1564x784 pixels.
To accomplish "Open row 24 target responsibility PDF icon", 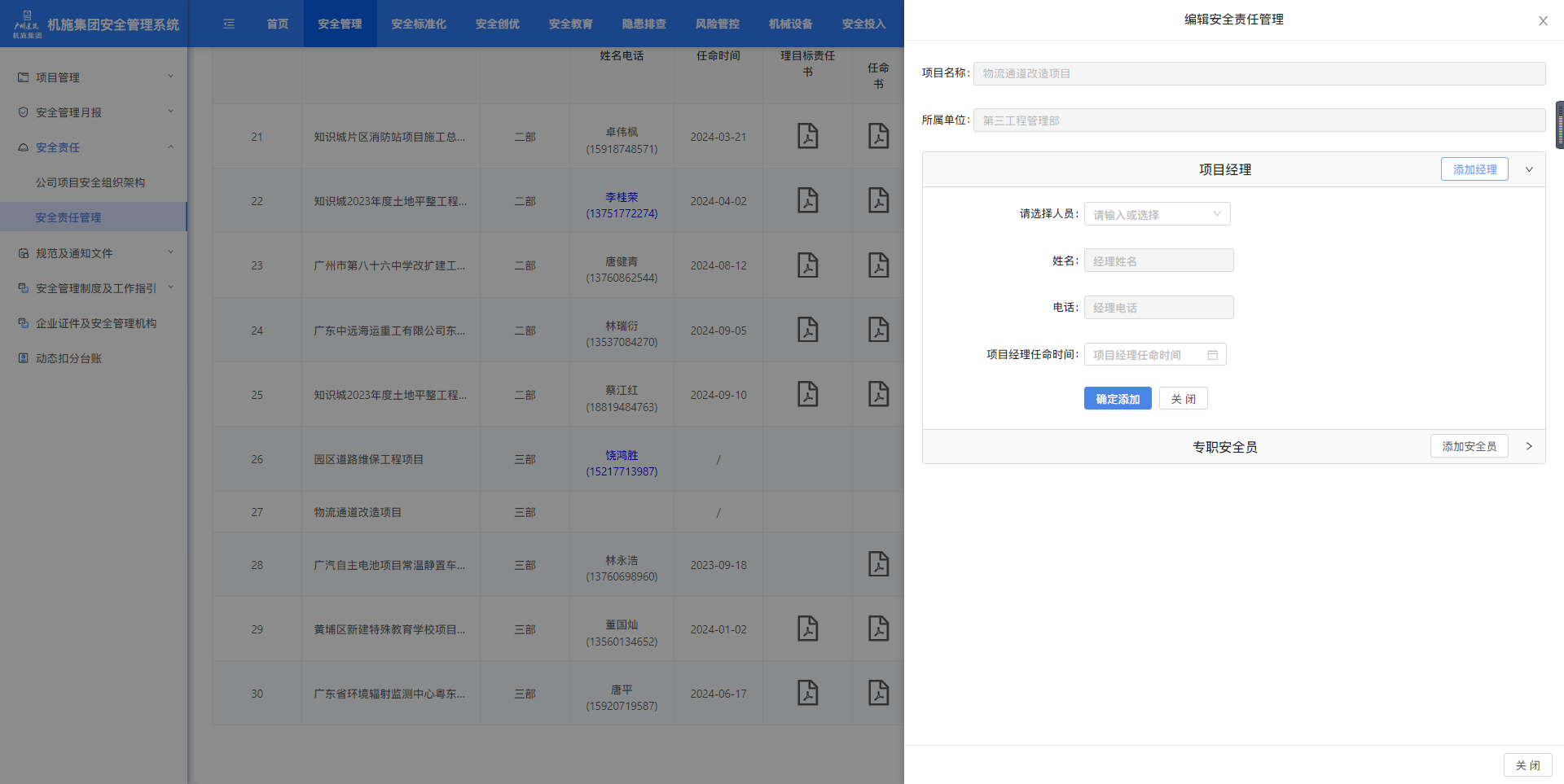I will click(807, 330).
